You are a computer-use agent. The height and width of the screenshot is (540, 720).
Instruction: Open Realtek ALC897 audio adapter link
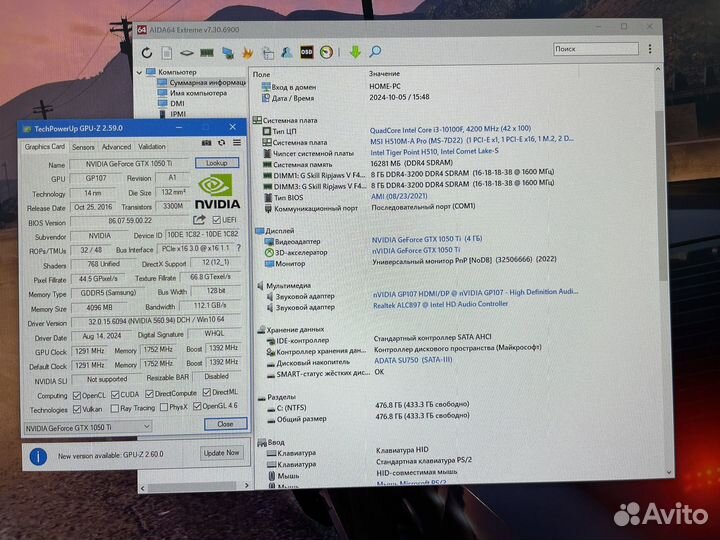tap(440, 304)
